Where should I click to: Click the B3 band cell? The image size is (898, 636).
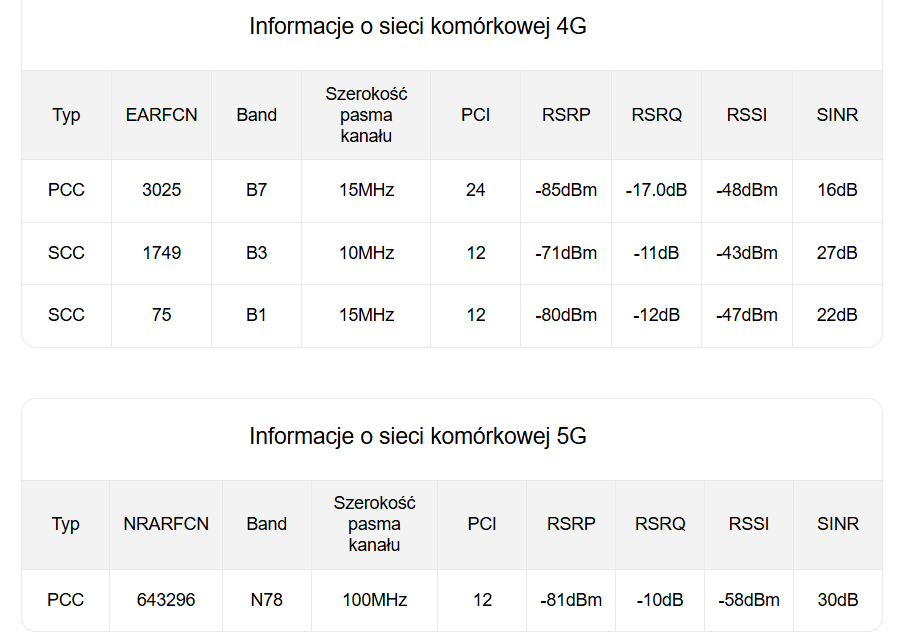[x=257, y=253]
